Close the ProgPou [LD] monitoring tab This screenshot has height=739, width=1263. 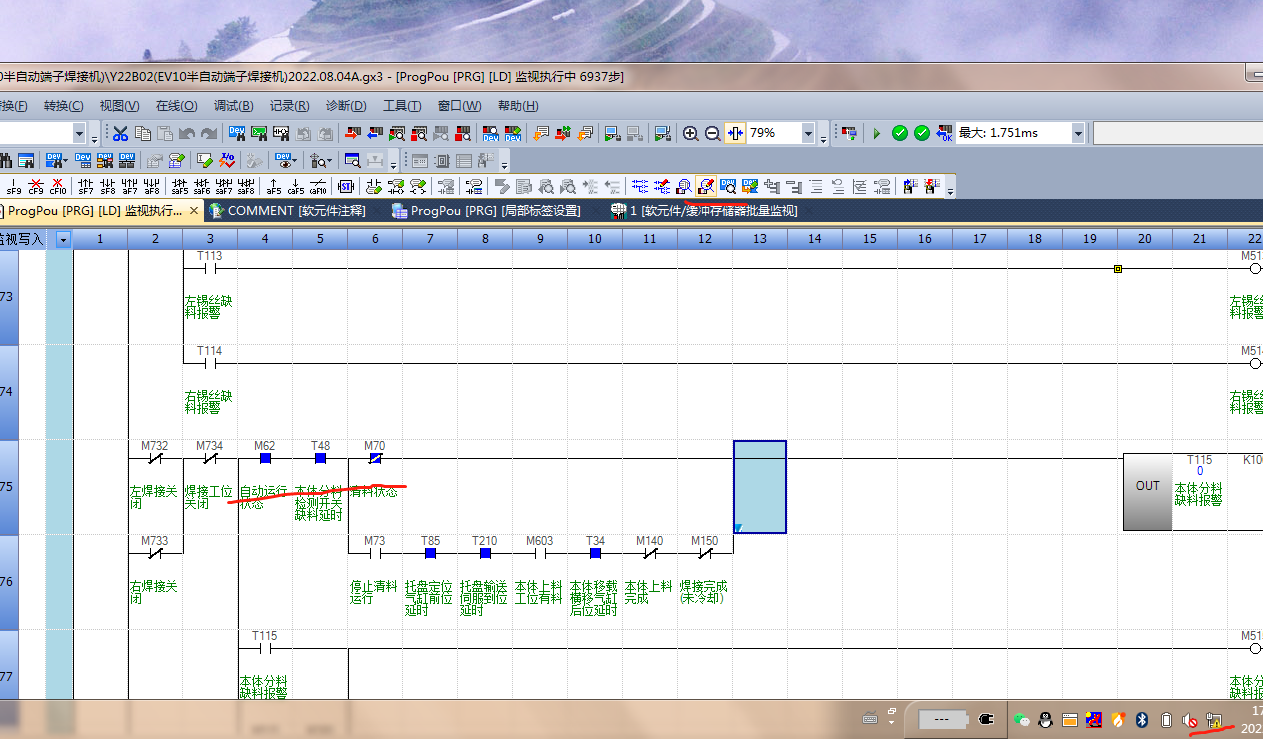(194, 211)
